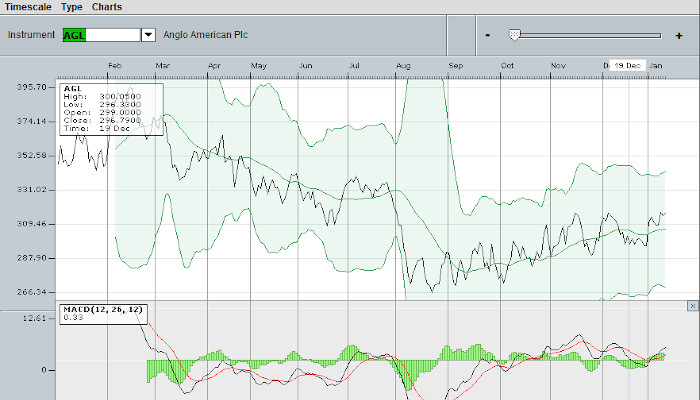The image size is (700, 400).
Task: Click the minus zoom-out button
Action: coord(487,35)
